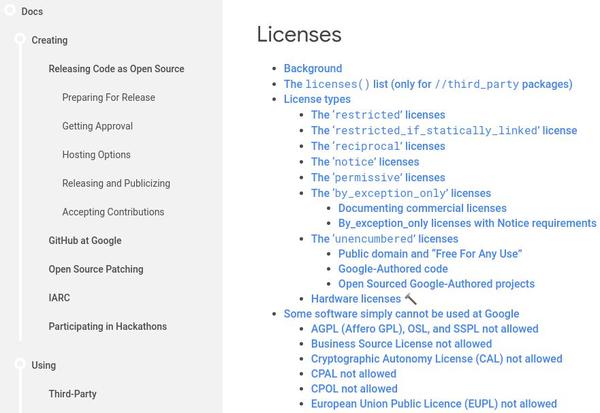Jump to the Background section link
Screen dimensions: 600x413
point(312,69)
